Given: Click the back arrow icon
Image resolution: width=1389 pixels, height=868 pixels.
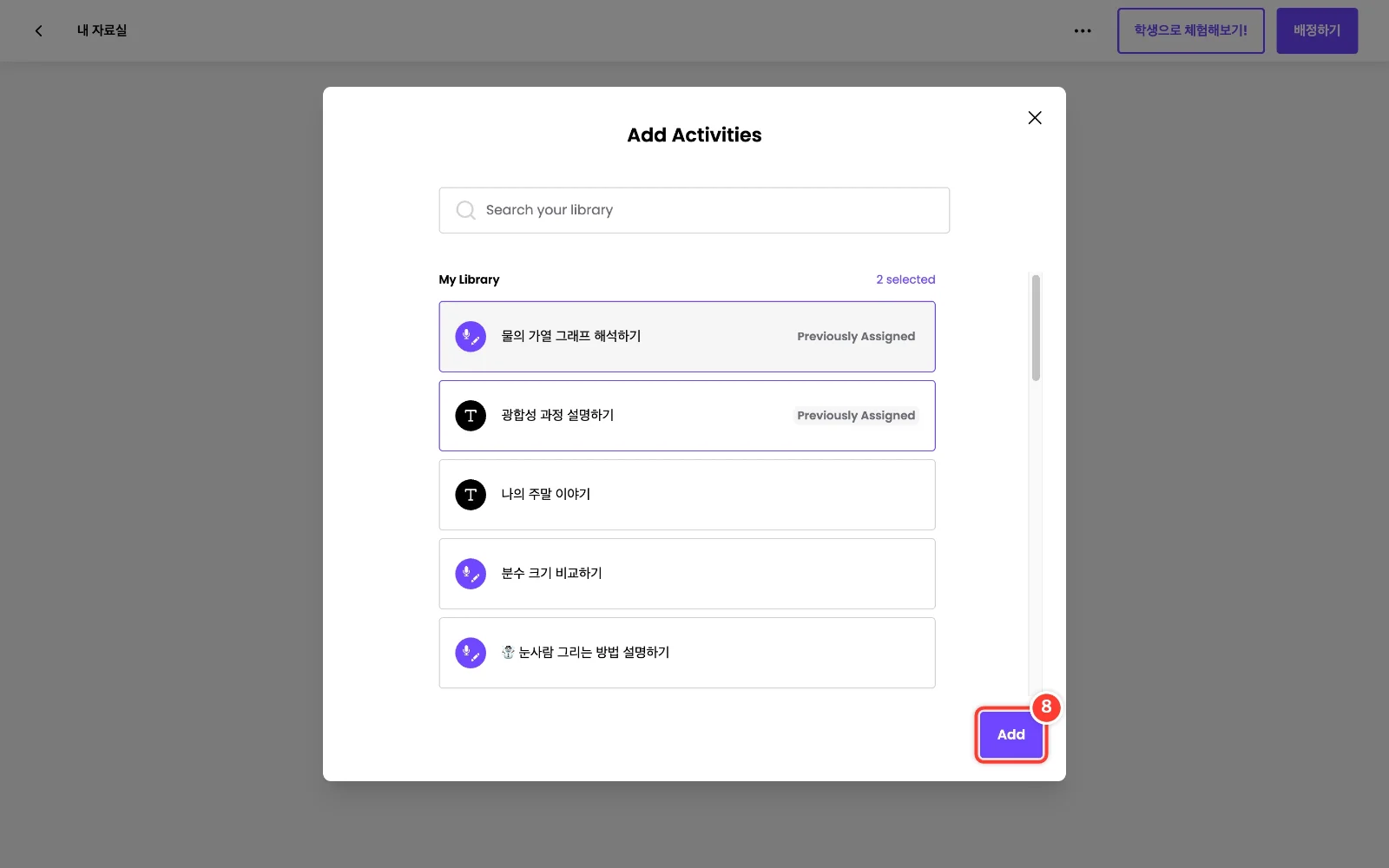Looking at the screenshot, I should click(38, 30).
